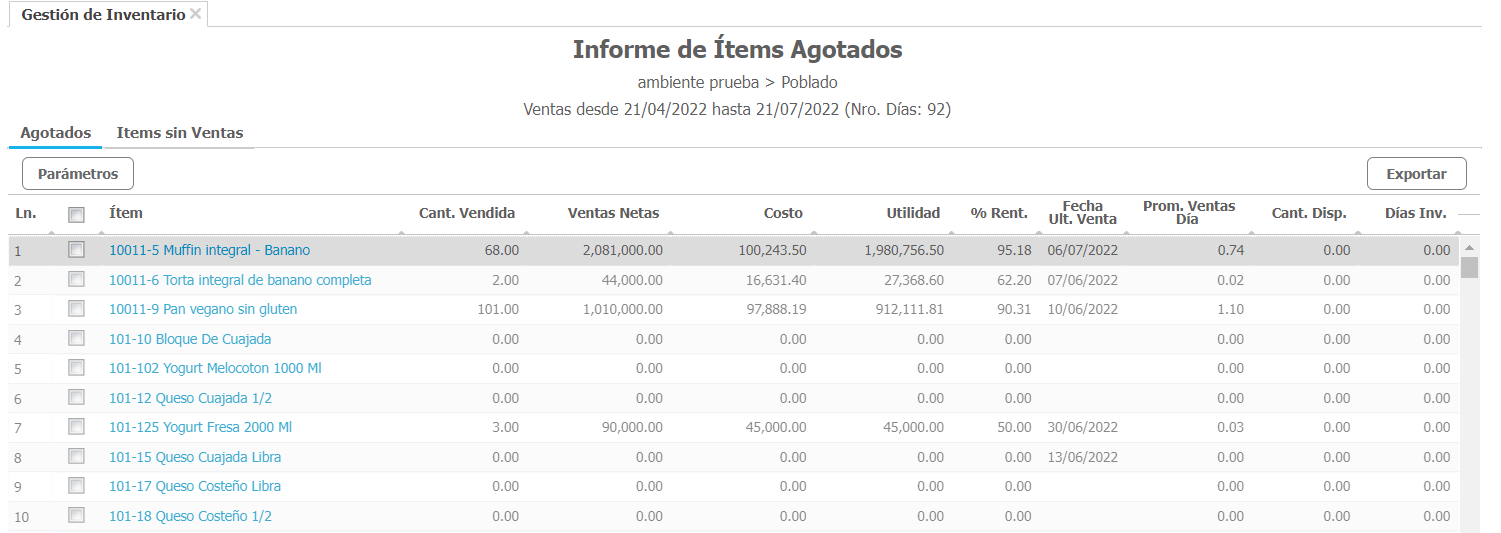The image size is (1501, 533).
Task: Sort by Cant. Vendida column header
Action: tap(466, 213)
